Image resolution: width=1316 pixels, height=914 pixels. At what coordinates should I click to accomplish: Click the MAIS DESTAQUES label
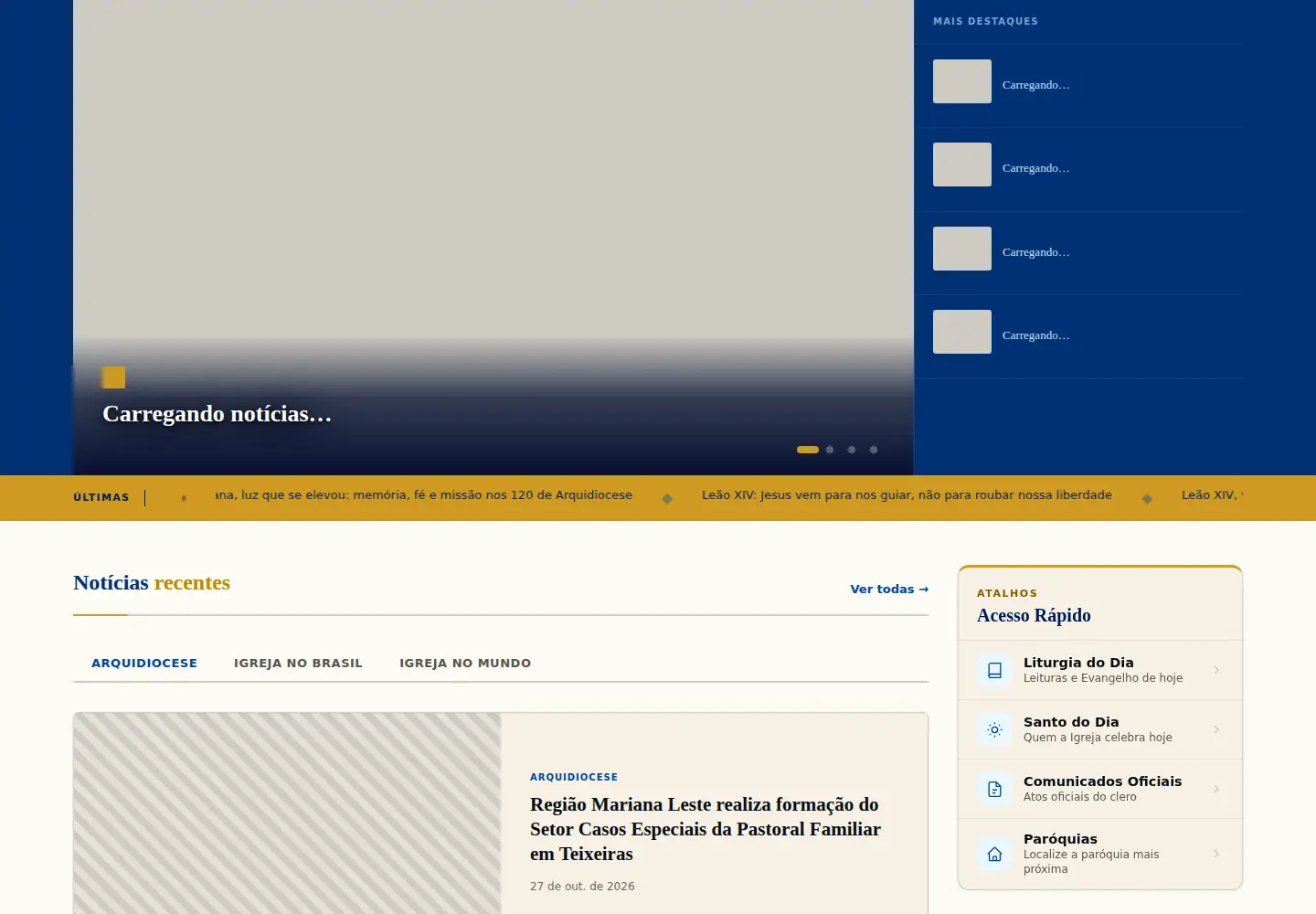pyautogui.click(x=985, y=21)
